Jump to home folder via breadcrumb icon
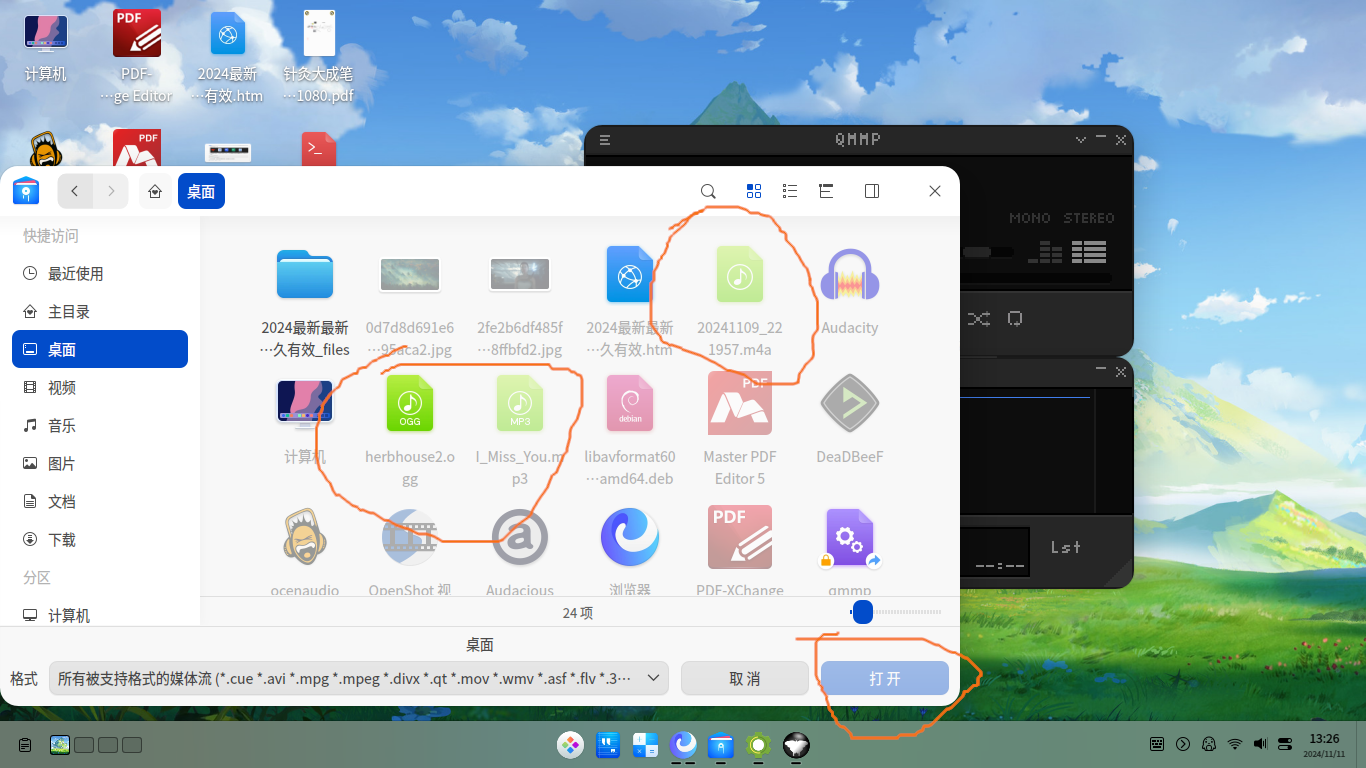The height and width of the screenshot is (768, 1366). click(155, 191)
